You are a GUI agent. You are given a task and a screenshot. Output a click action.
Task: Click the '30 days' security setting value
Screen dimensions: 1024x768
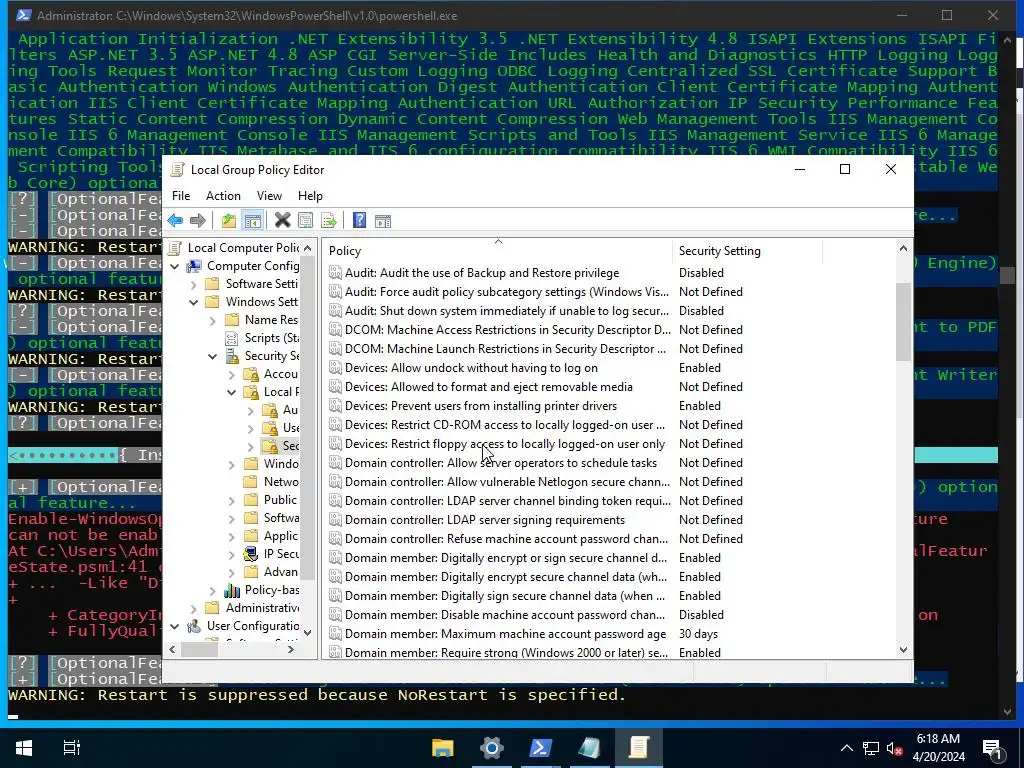698,634
